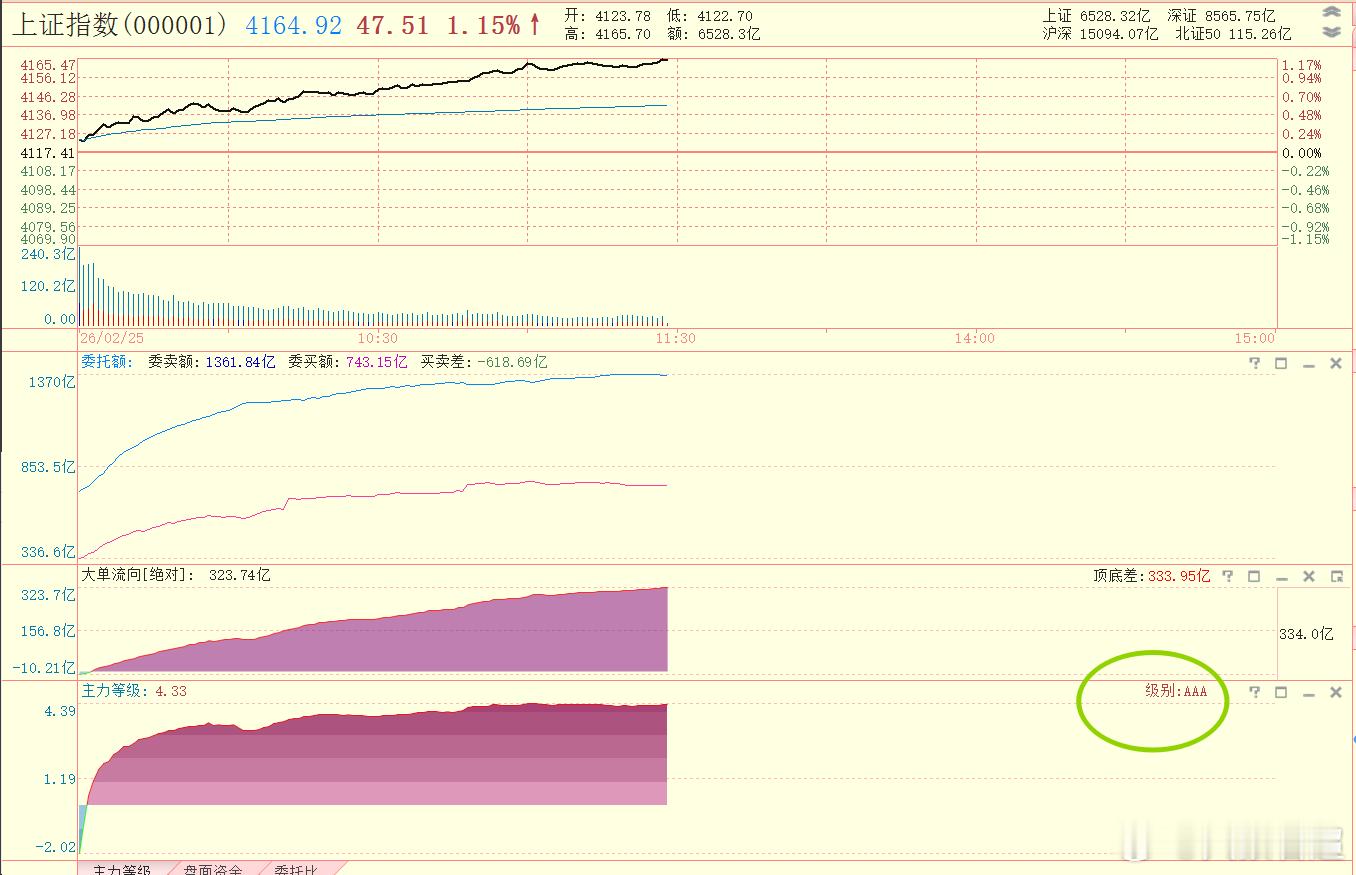
Task: Select the index price 4164.92
Action: [x=294, y=26]
